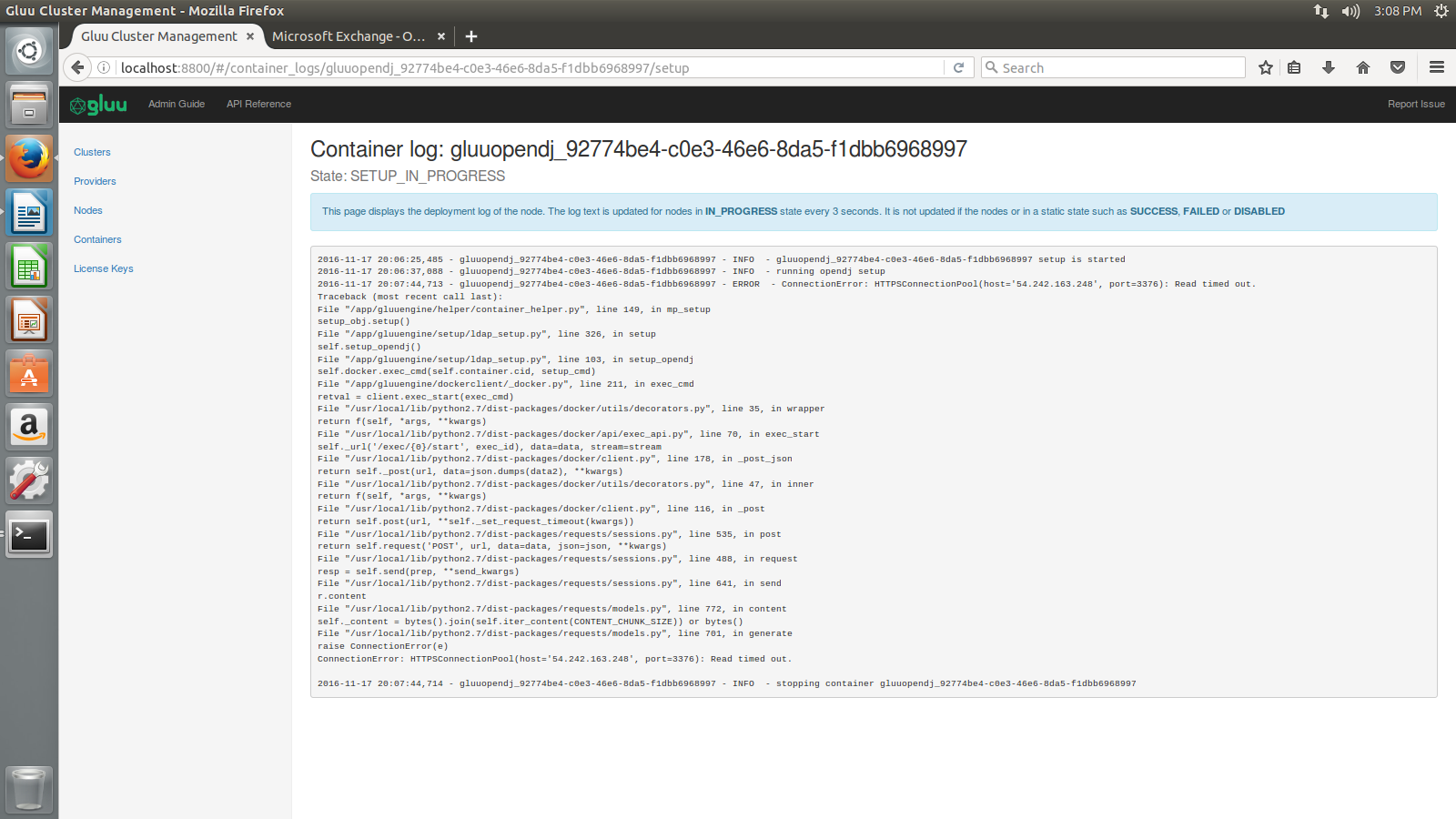The height and width of the screenshot is (819, 1456).
Task: Click 'setup is started' log line
Action: coord(722,259)
